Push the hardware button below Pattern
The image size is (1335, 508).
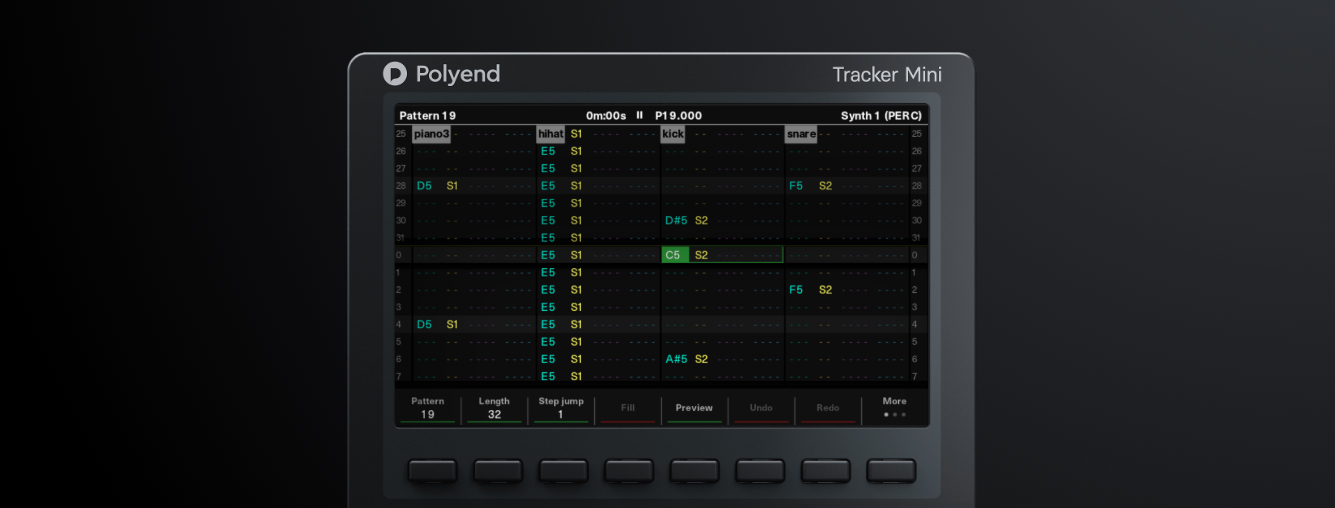click(432, 471)
